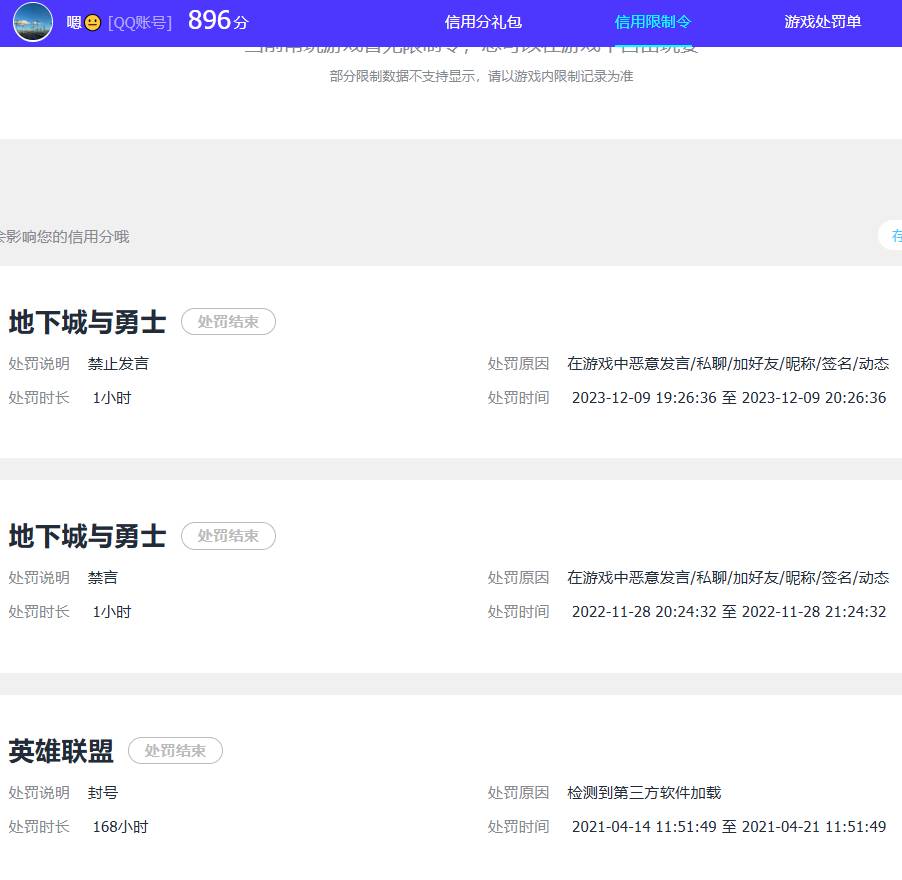Click the nickname 嗯 in the header

point(77,22)
